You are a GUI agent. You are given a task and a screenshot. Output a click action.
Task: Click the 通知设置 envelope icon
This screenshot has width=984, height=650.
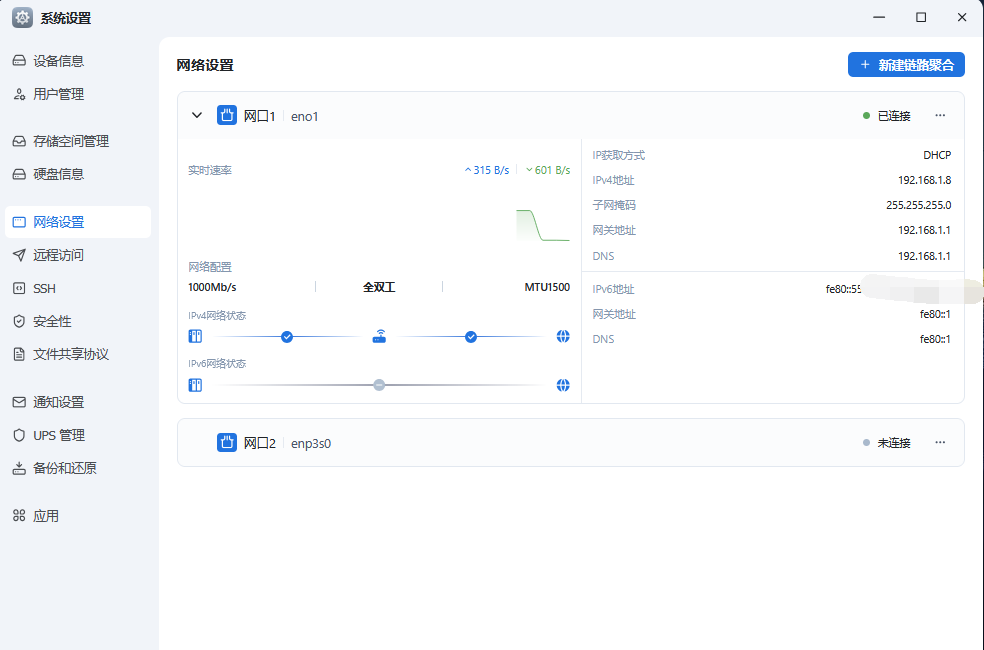tap(19, 402)
